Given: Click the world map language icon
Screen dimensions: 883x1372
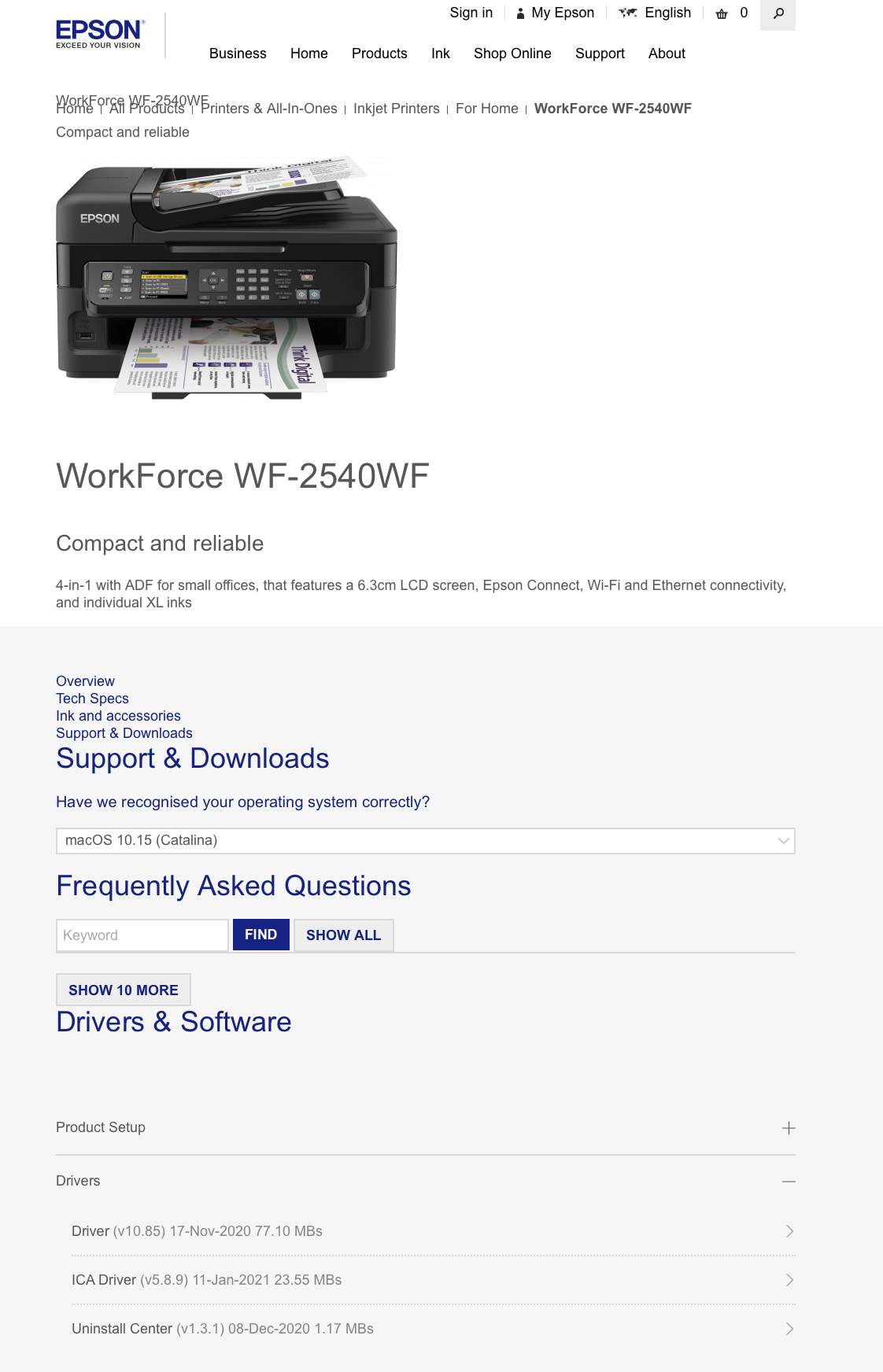Looking at the screenshot, I should click(x=628, y=13).
